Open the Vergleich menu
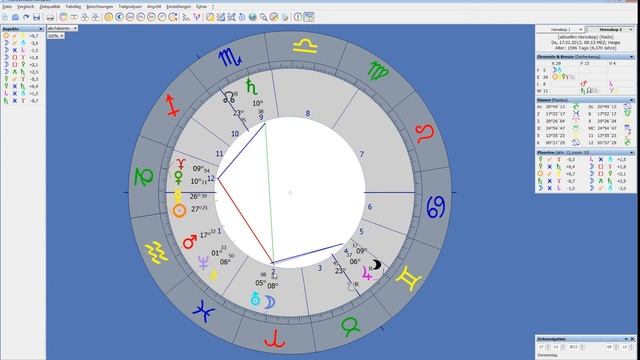Viewport: 640px width, 360px height. point(25,7)
